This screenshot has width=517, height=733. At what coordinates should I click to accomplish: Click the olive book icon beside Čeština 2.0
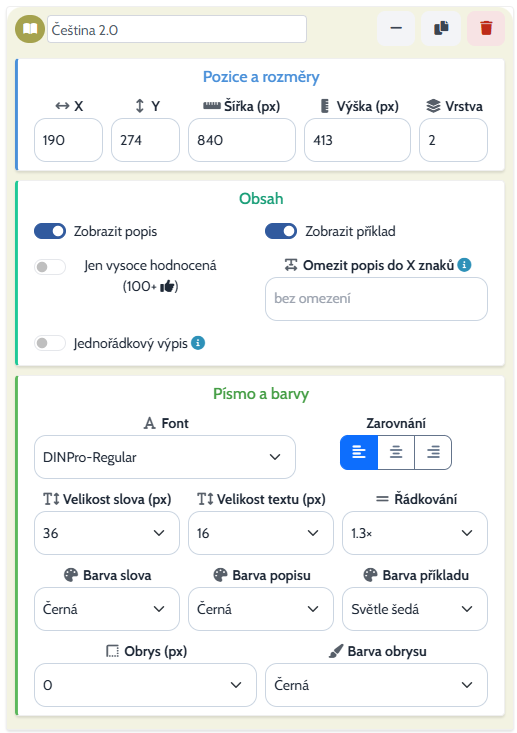tap(30, 29)
